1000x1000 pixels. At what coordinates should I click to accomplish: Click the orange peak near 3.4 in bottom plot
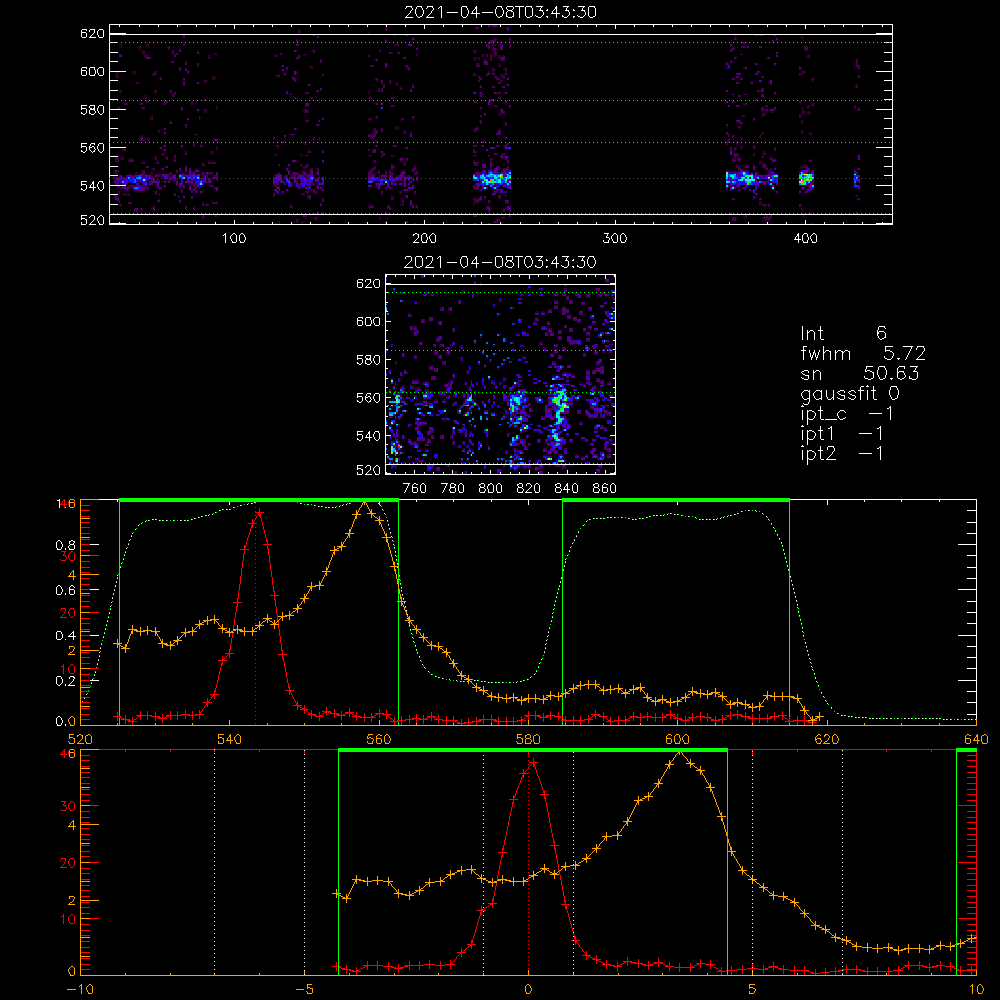click(x=679, y=753)
